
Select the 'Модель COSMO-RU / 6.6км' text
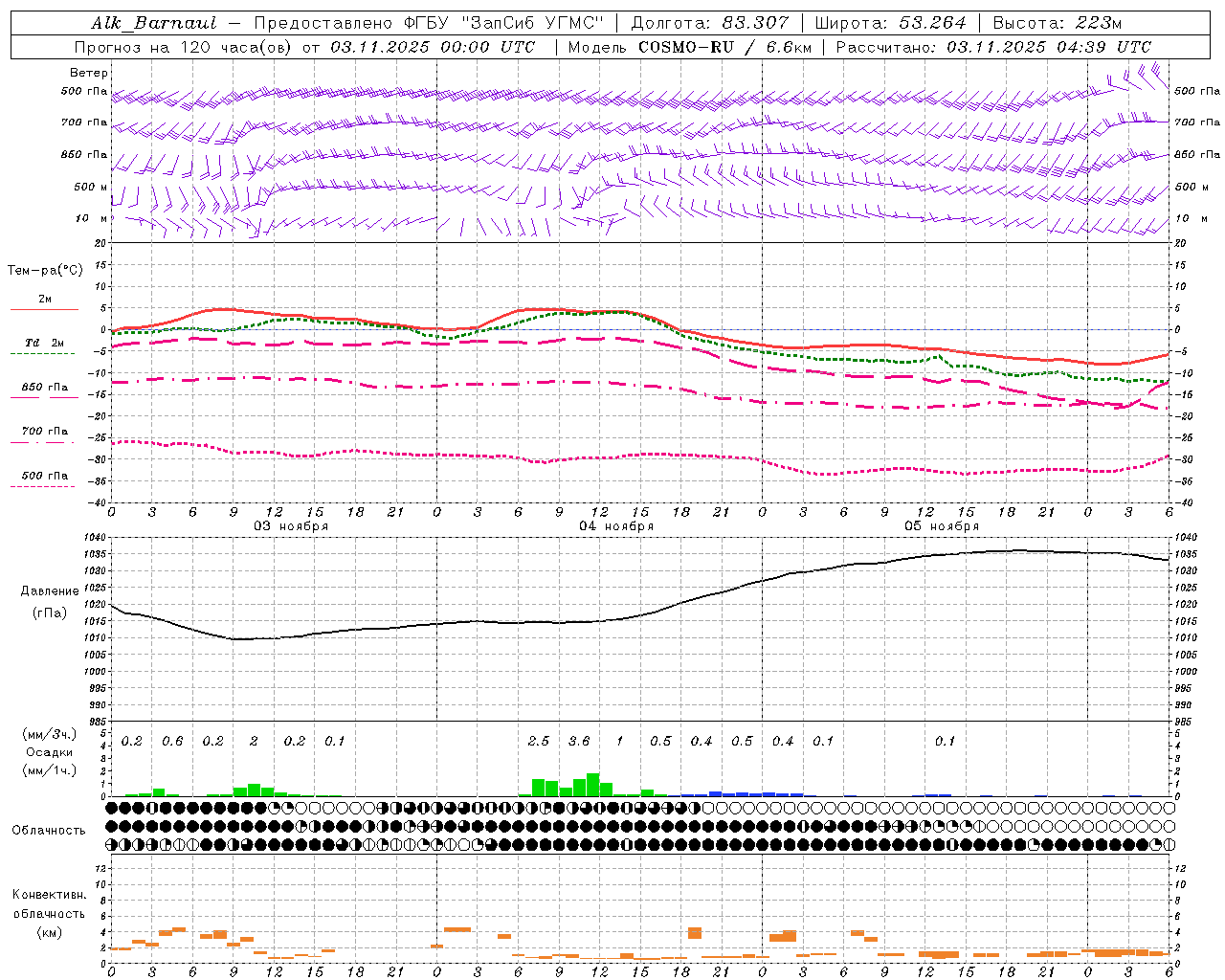[x=689, y=47]
